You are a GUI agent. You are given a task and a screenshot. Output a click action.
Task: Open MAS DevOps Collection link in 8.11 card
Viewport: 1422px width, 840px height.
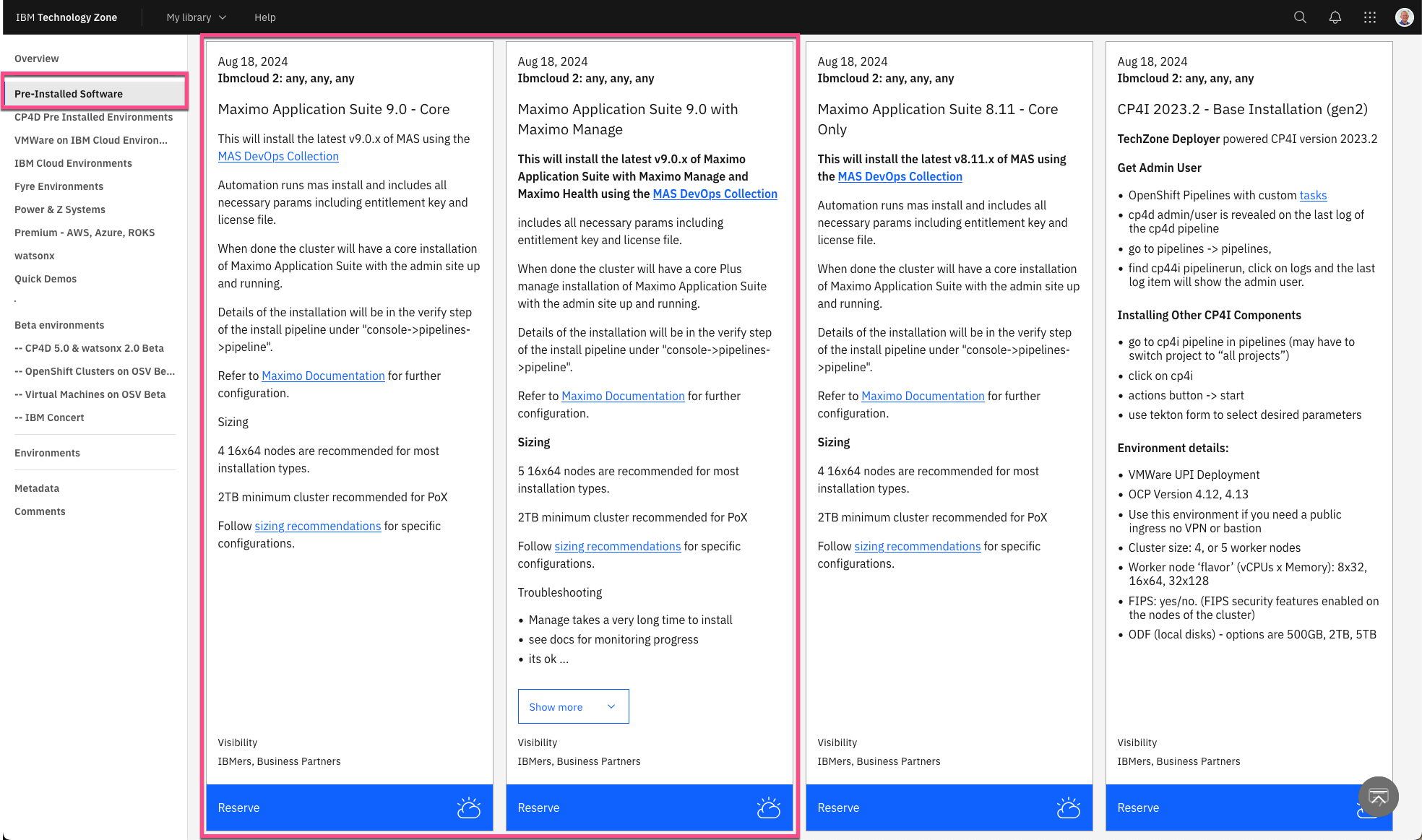point(900,176)
